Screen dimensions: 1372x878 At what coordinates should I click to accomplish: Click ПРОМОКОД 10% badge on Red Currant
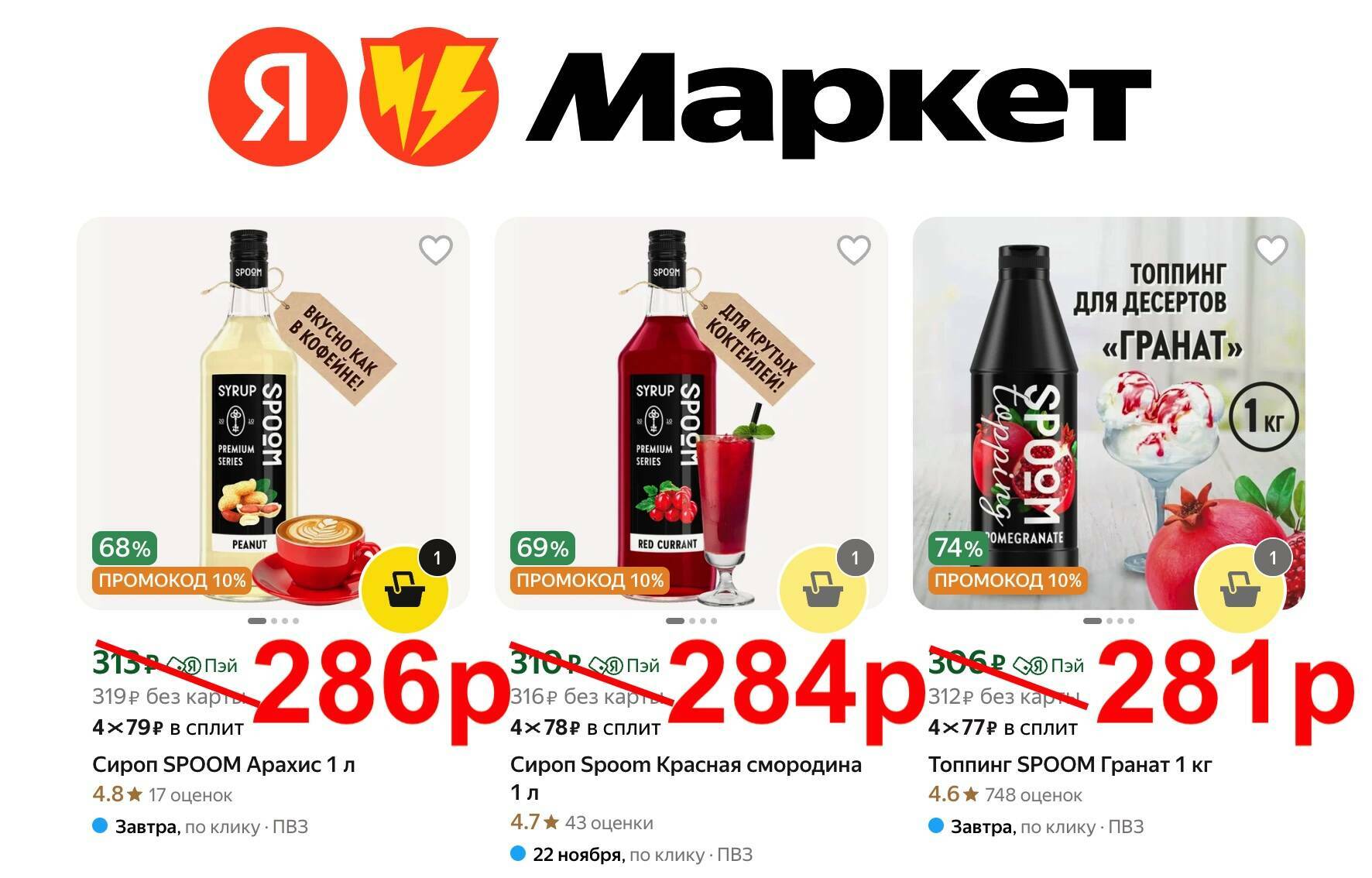point(591,581)
